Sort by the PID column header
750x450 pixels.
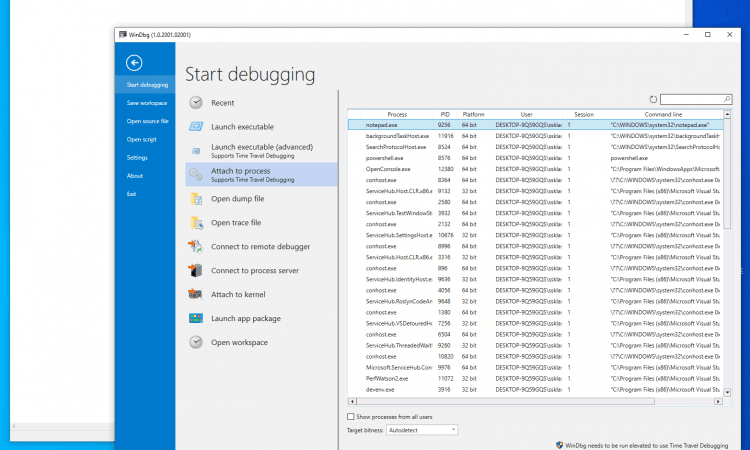445,114
